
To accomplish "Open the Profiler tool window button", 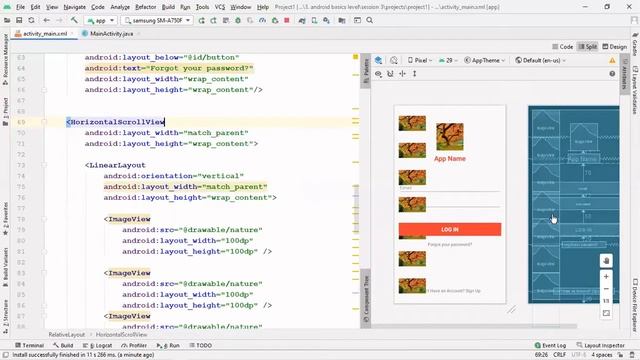I will click(134, 345).
